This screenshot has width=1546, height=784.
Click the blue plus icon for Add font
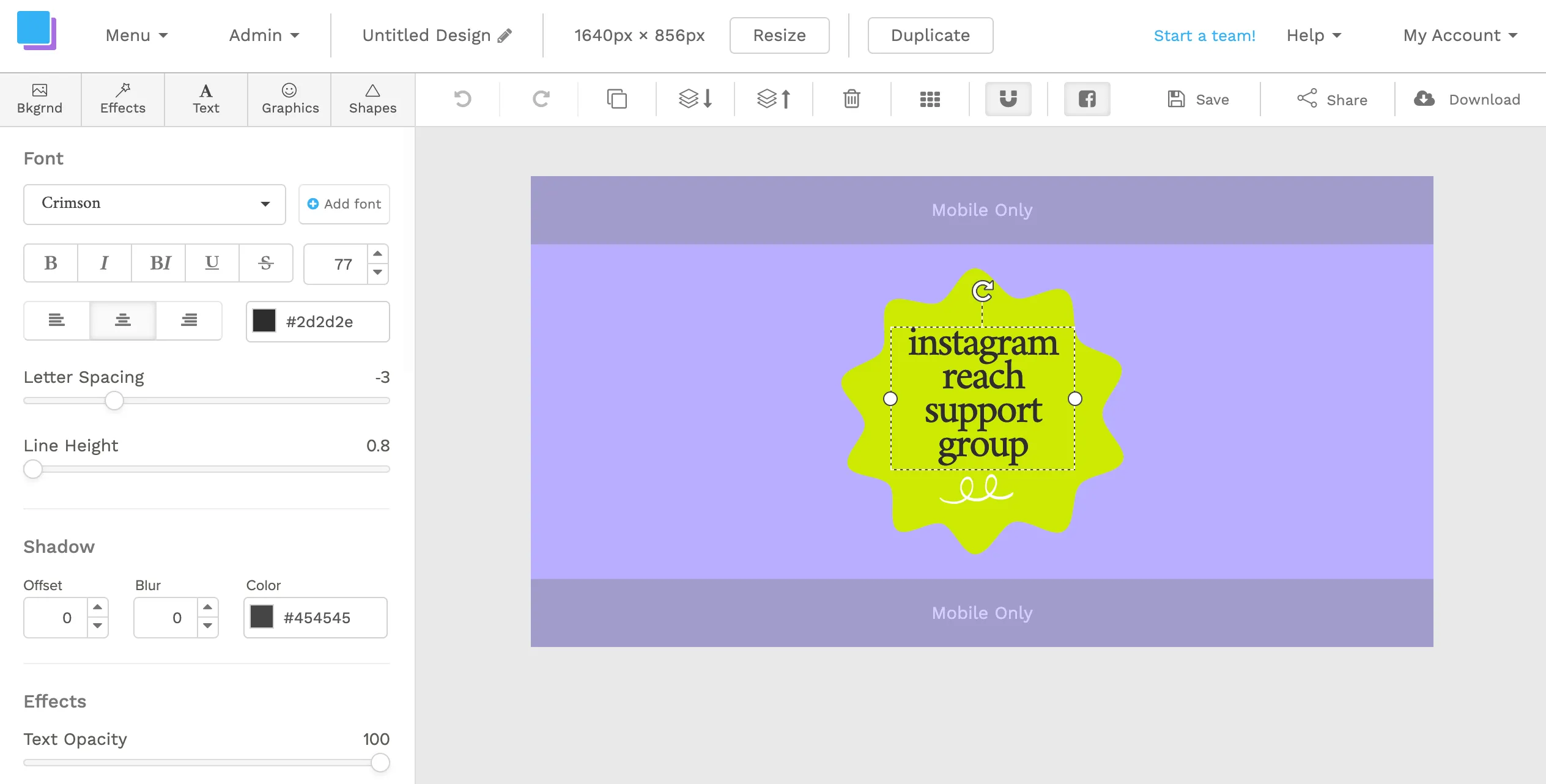tap(313, 204)
